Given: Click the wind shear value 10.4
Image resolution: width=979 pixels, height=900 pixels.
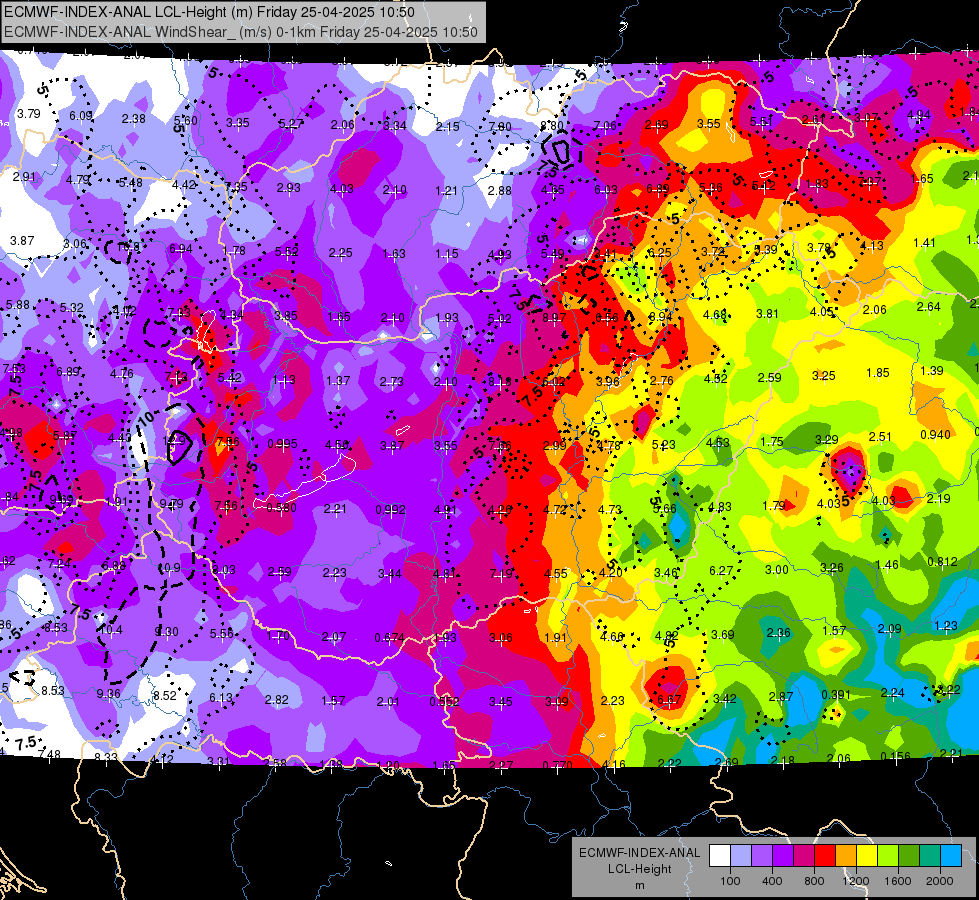Looking at the screenshot, I should 111,630.
